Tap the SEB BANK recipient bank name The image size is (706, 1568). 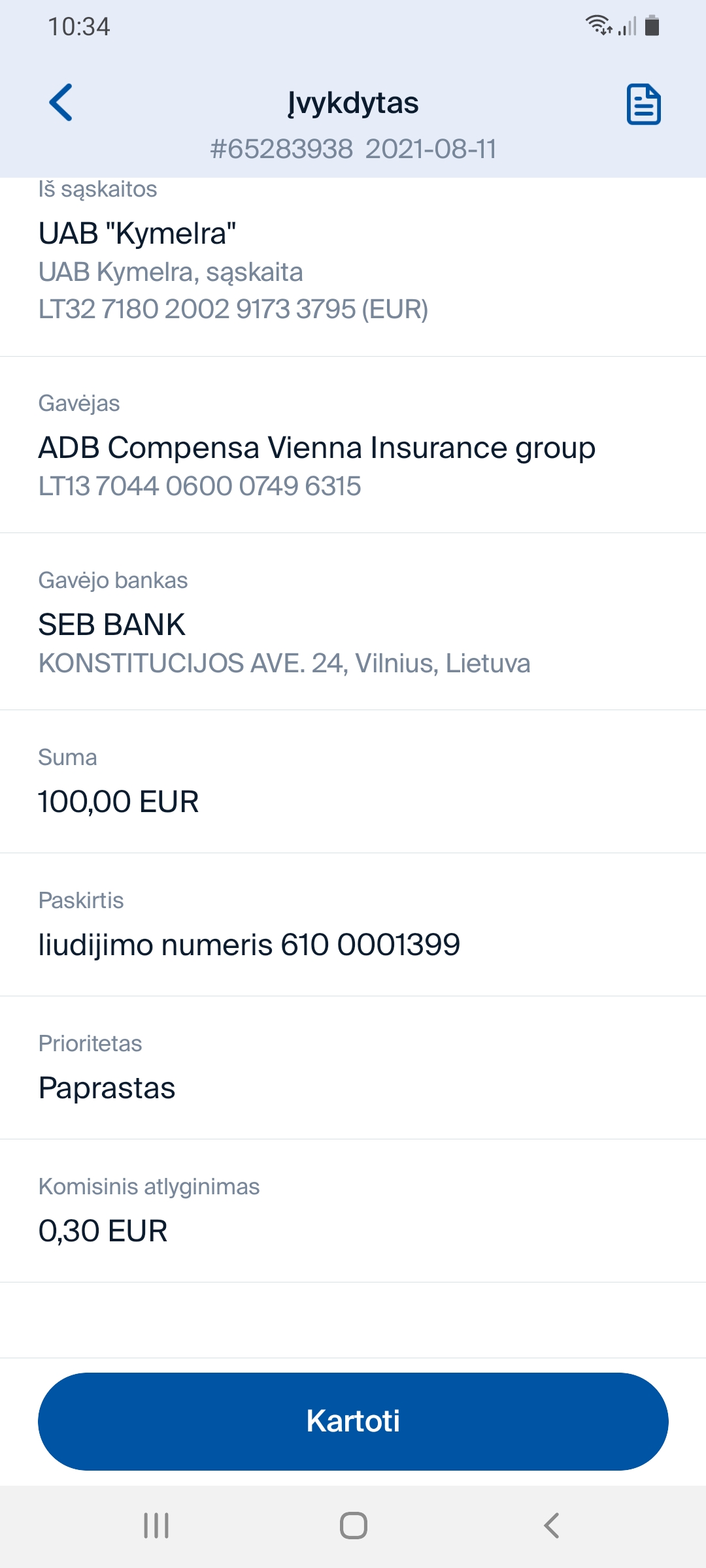[x=112, y=625]
